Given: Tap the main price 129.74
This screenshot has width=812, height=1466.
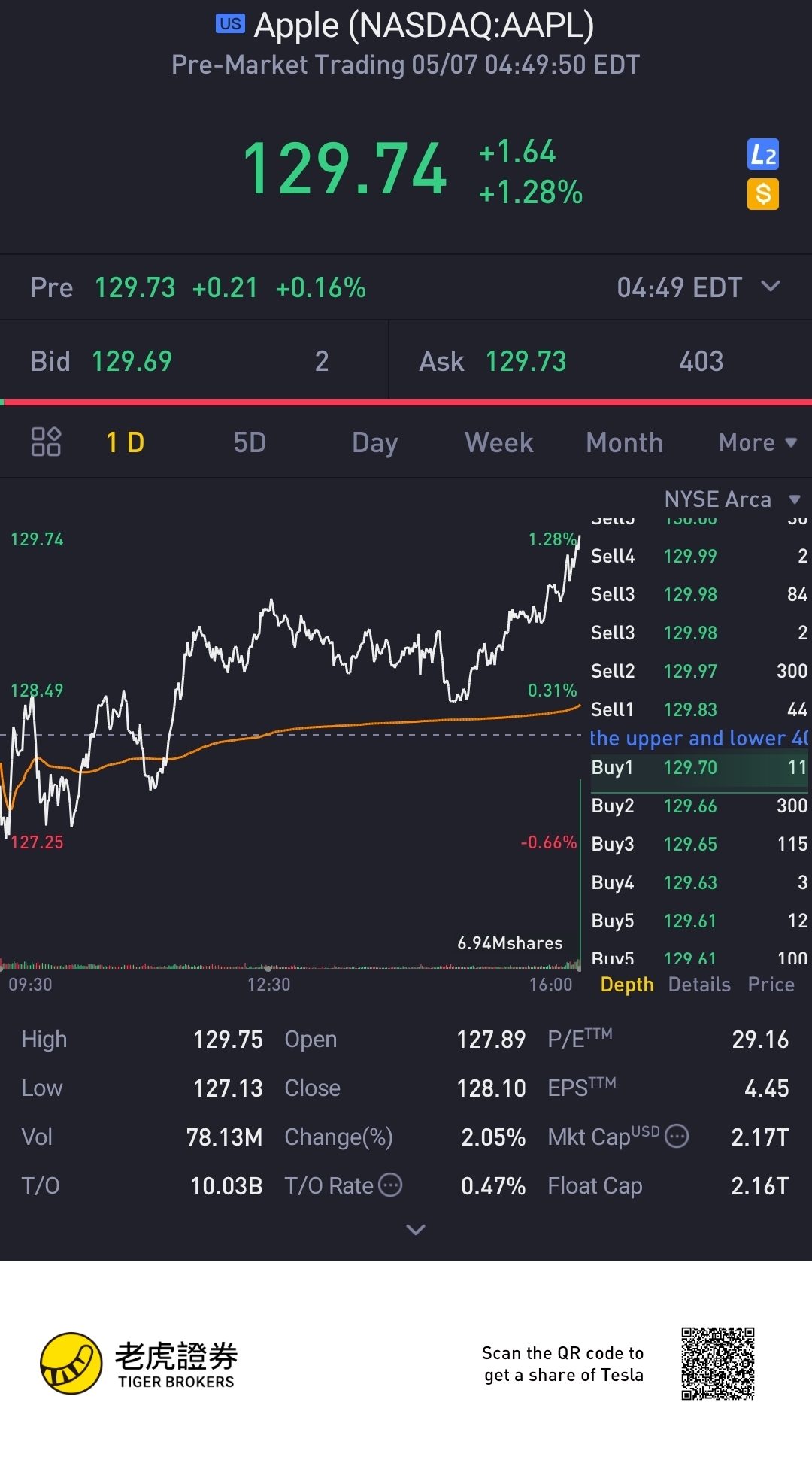Looking at the screenshot, I should tap(345, 169).
